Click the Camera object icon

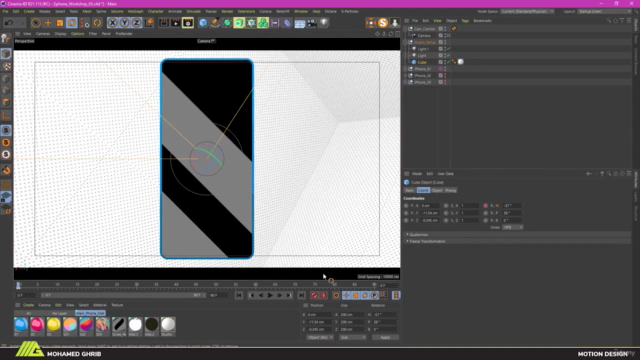pos(312,22)
